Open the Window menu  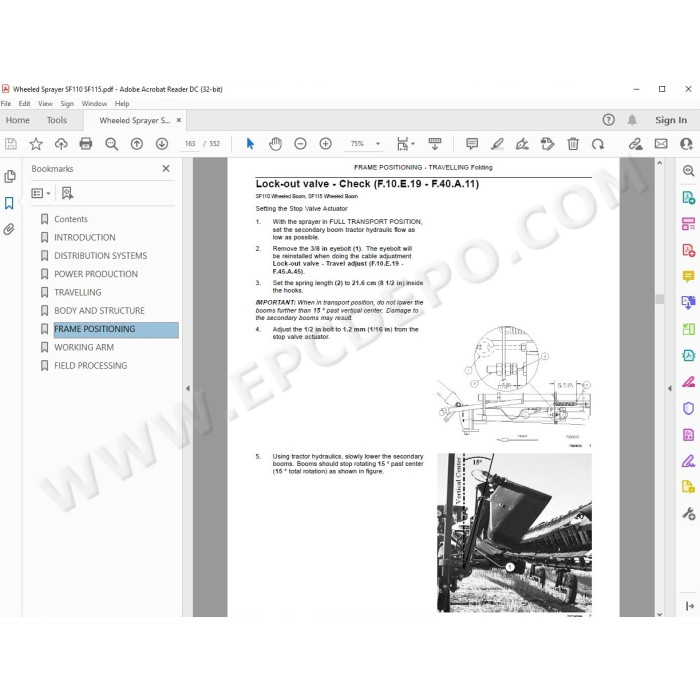(94, 104)
